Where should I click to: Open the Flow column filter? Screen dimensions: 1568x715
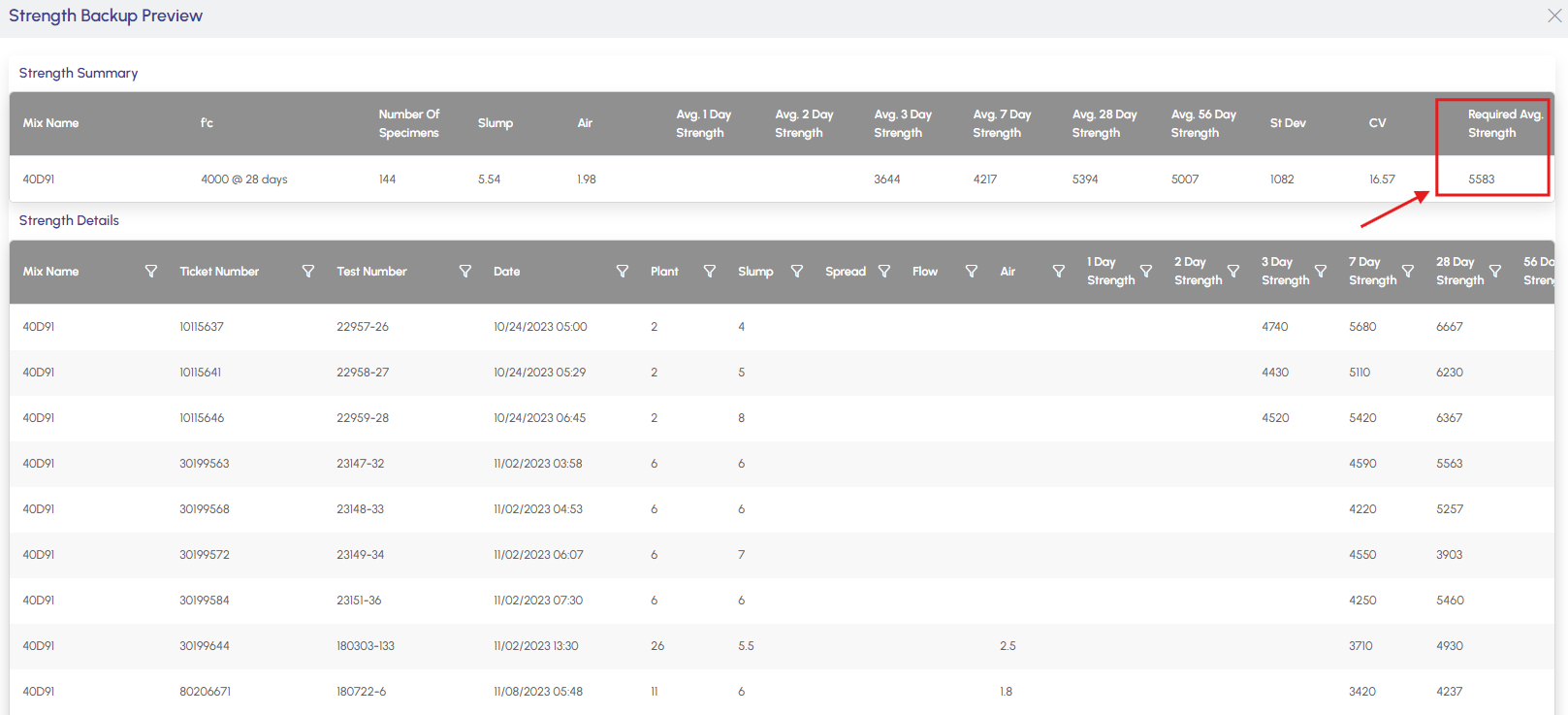click(x=971, y=272)
